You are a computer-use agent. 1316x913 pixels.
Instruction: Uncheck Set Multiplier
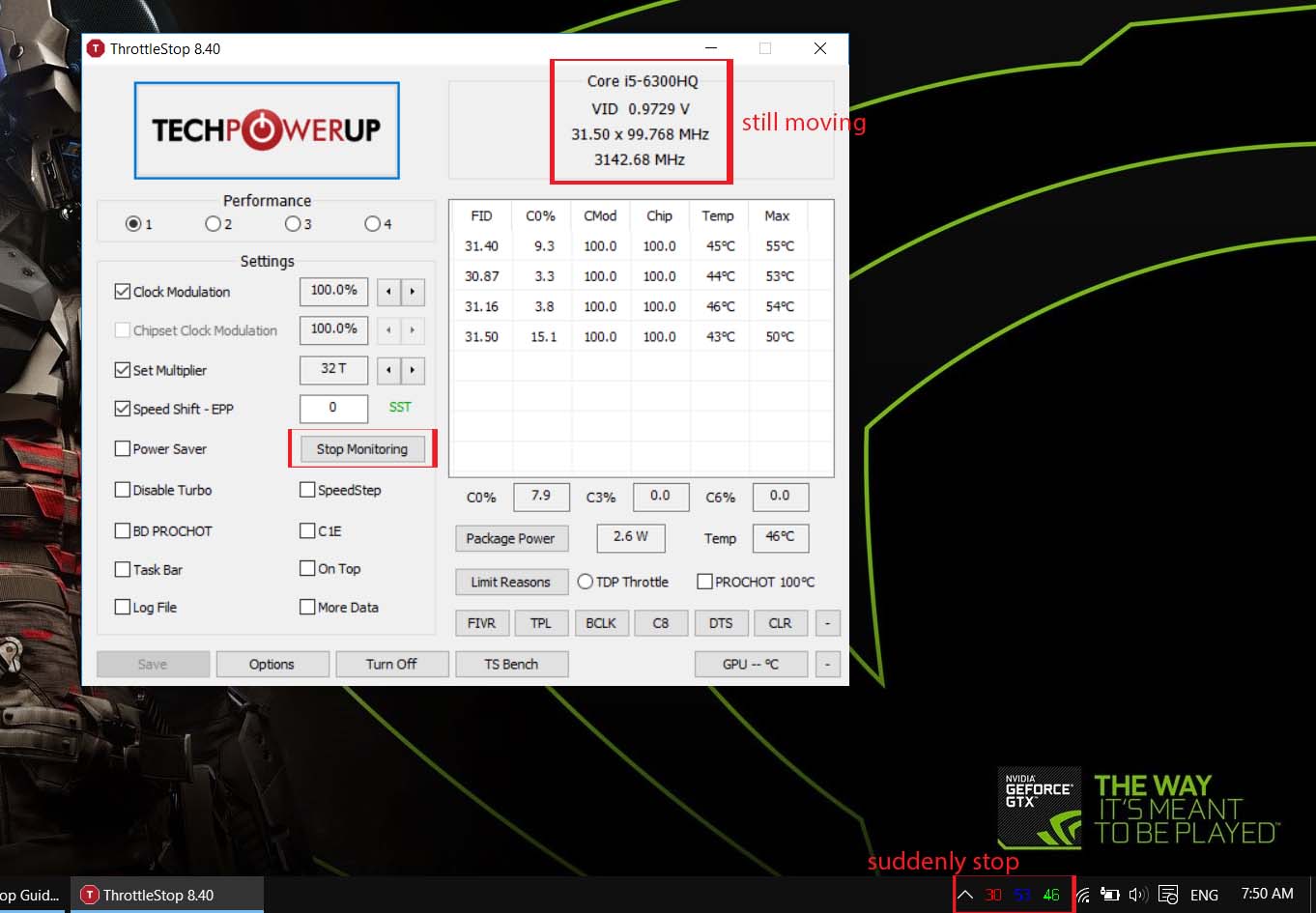123,370
